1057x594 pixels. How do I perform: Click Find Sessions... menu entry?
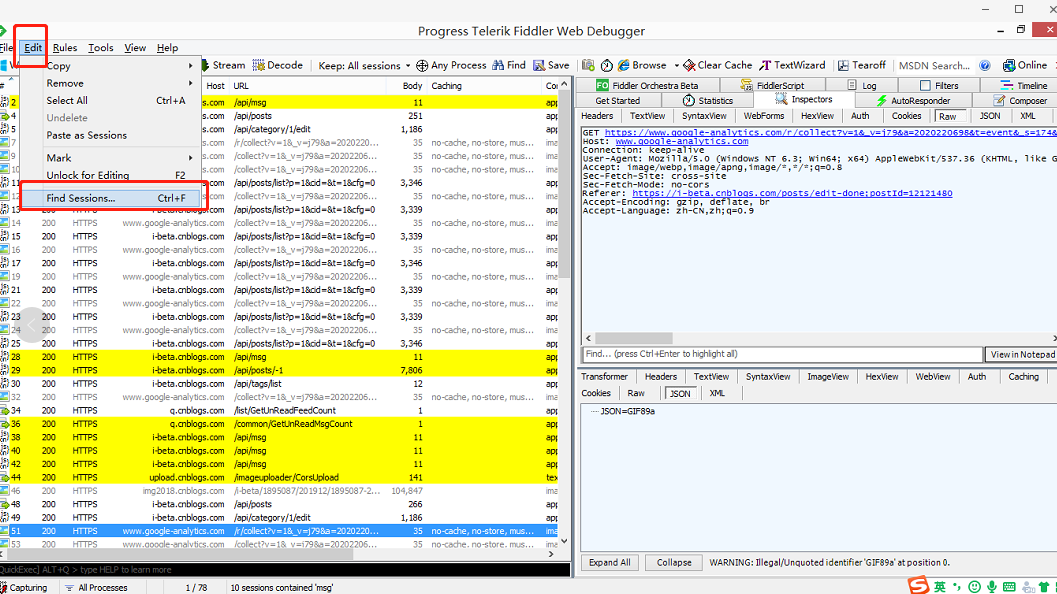[111, 198]
